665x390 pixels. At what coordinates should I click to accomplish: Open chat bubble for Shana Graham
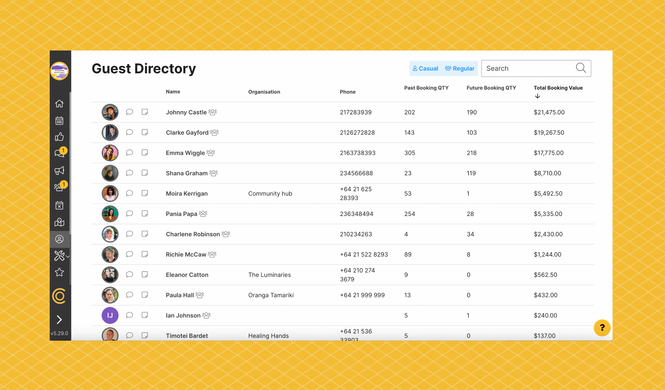129,173
